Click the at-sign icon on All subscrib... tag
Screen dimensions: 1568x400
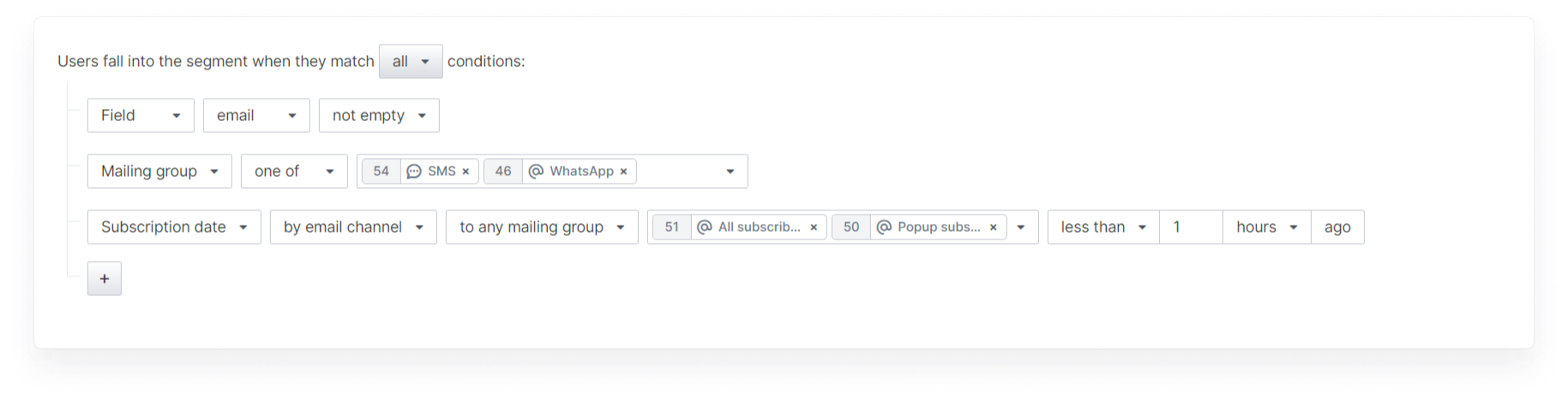705,227
